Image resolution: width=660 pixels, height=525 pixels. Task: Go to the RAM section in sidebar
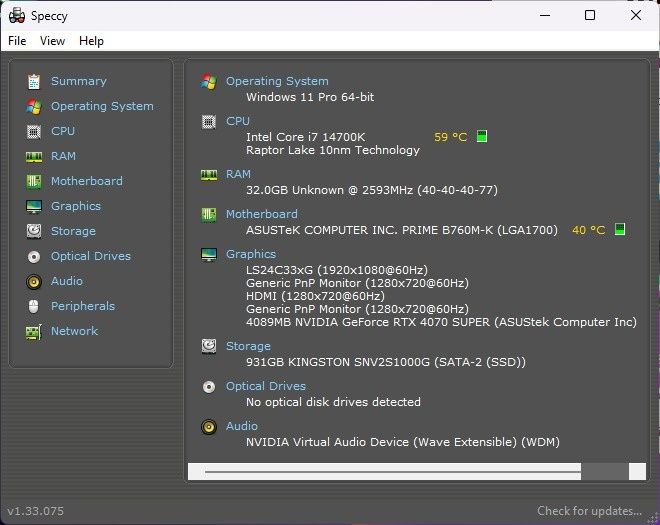(63, 156)
